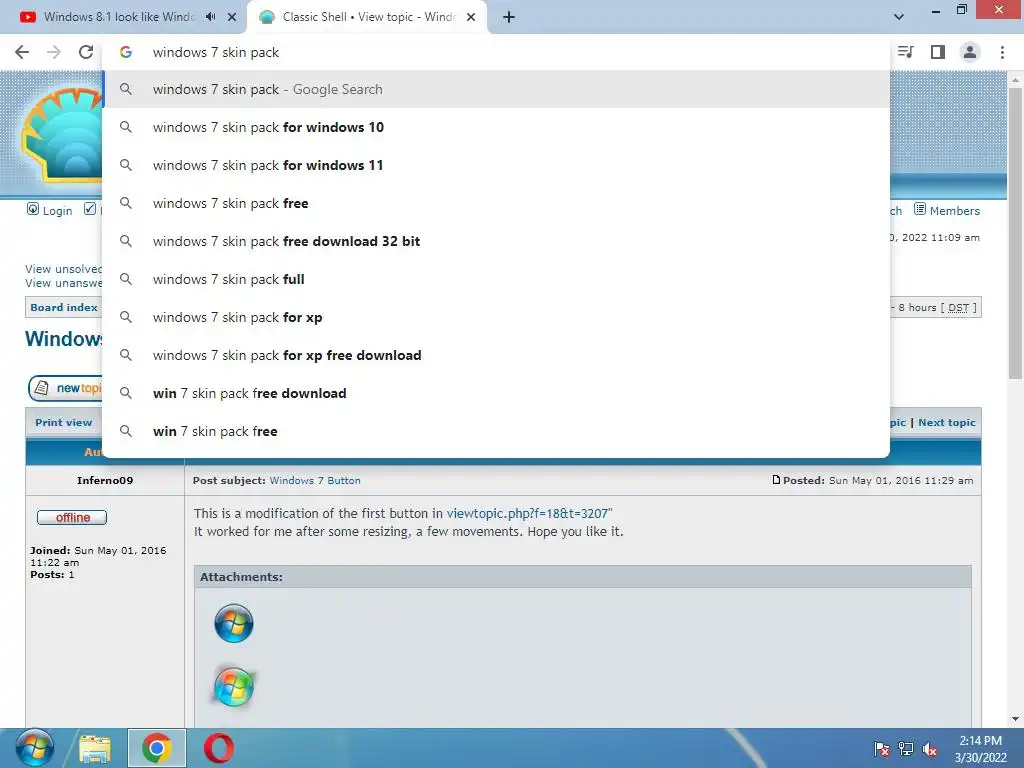Choose suggestion skin pack for windows 11
Image resolution: width=1024 pixels, height=768 pixels.
click(x=496, y=165)
